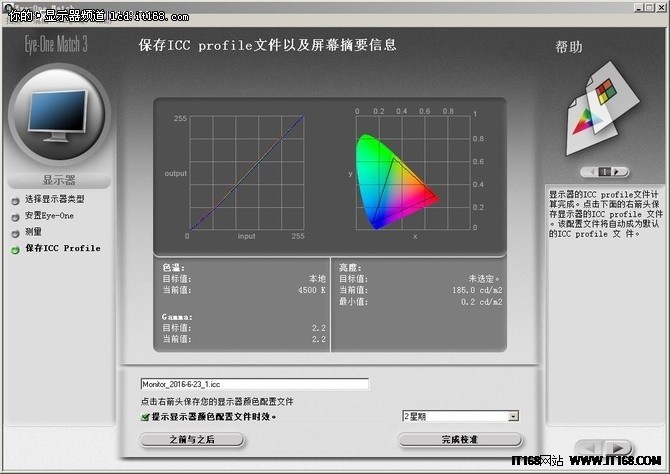Minimize the Eye-One Match window
The image size is (670, 474).
pos(638,7)
